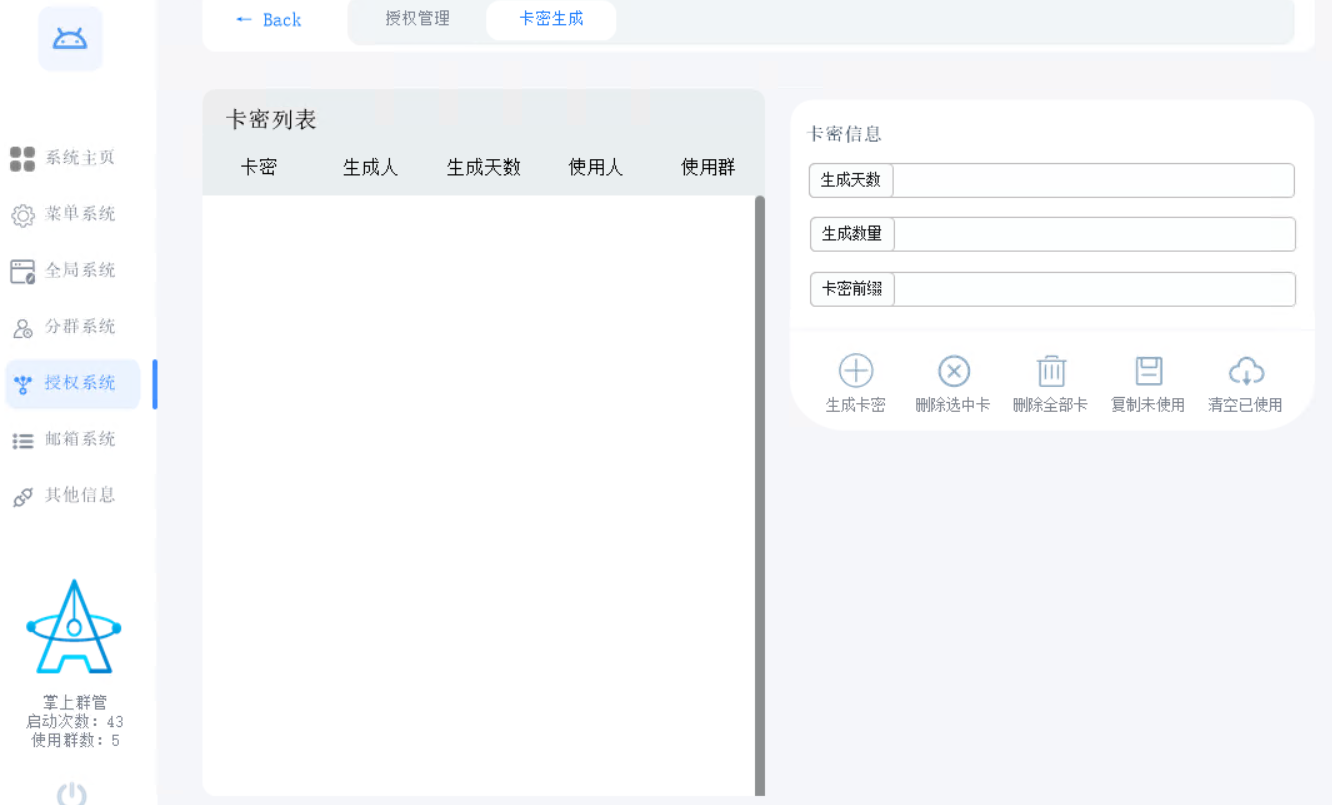This screenshot has height=805, width=1332.
Task: Open 邮箱系统 list icon entry
Action: (x=63, y=439)
